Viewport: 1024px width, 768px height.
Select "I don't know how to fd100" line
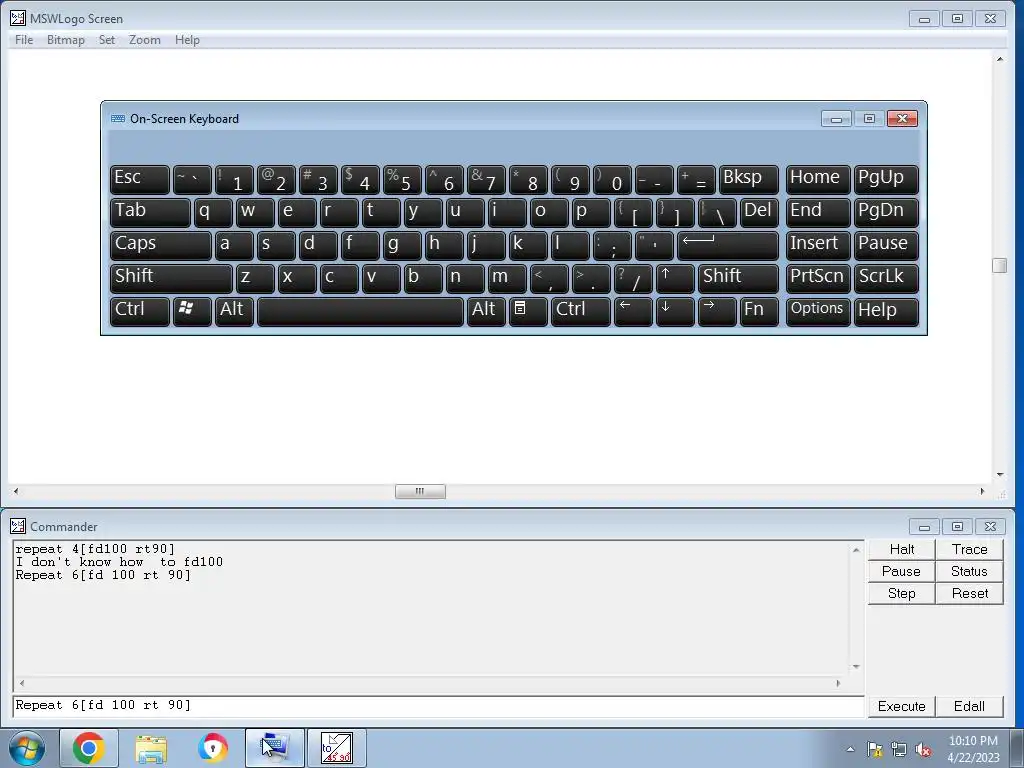[119, 562]
